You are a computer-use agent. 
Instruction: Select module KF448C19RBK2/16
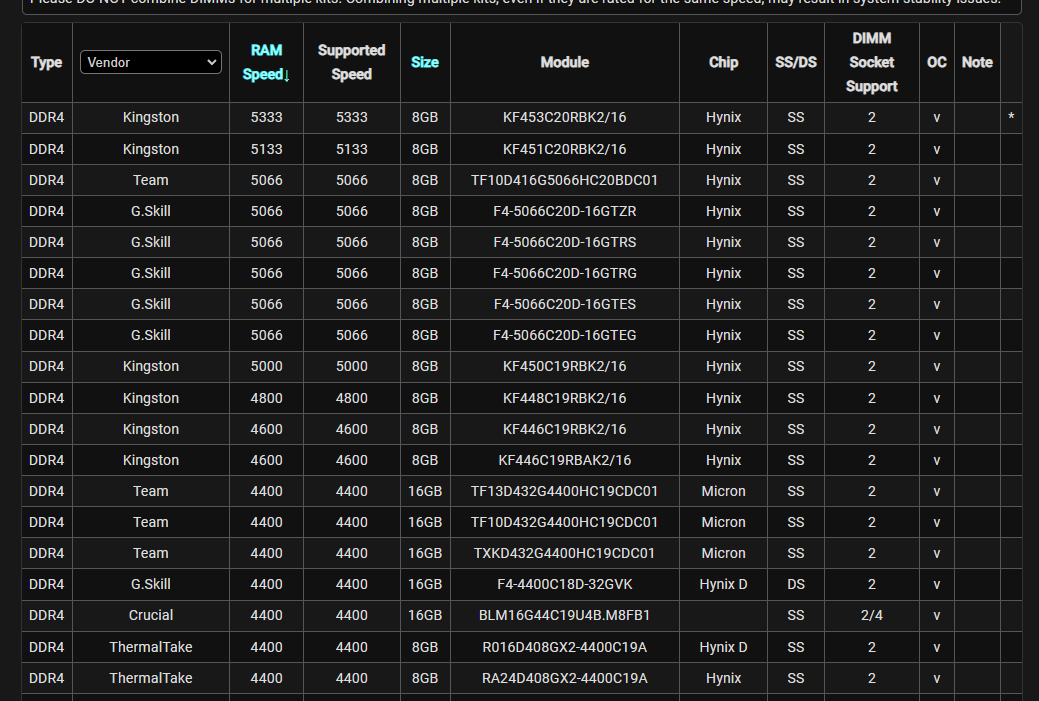click(565, 398)
